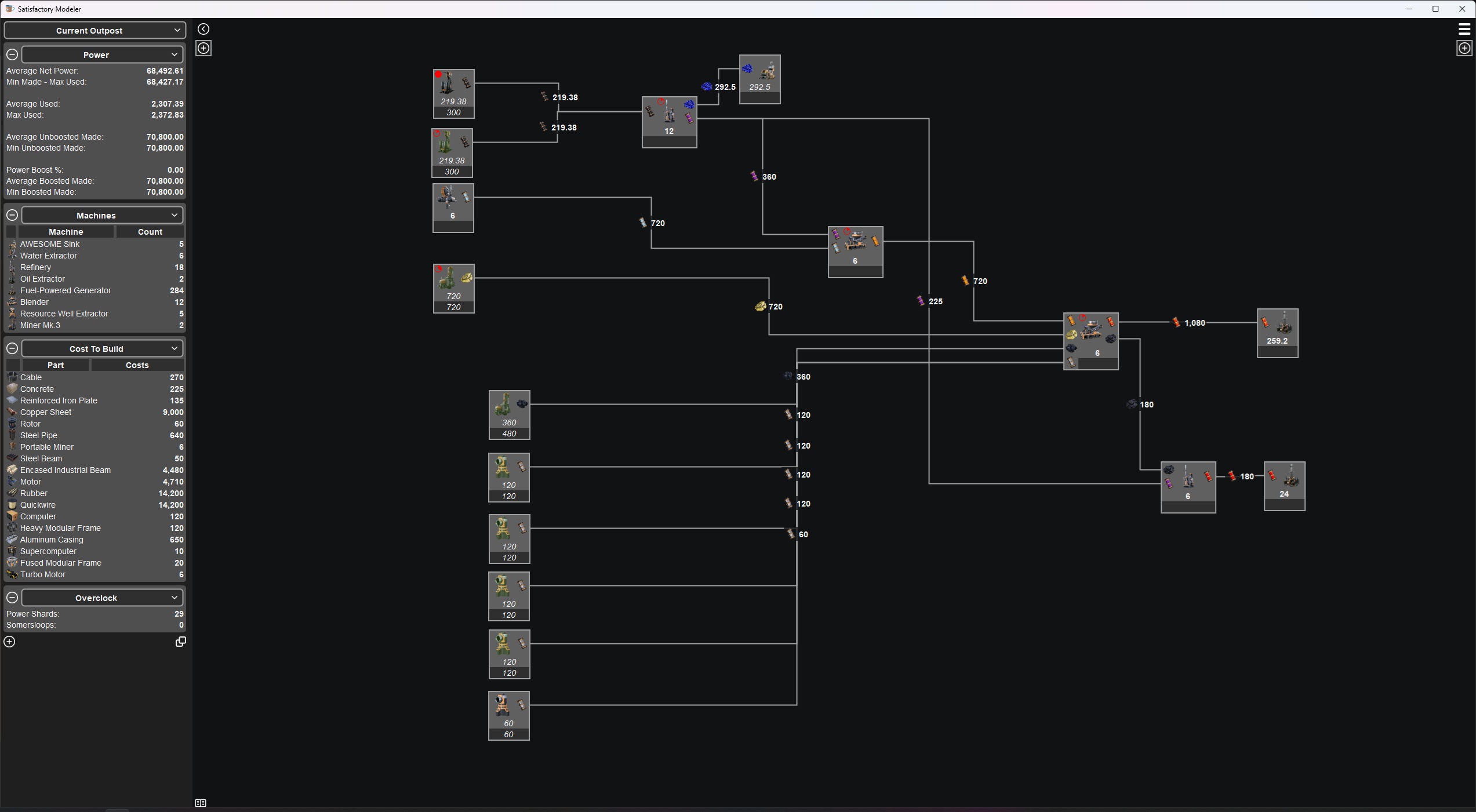
Task: Click the Part column header
Action: point(55,365)
